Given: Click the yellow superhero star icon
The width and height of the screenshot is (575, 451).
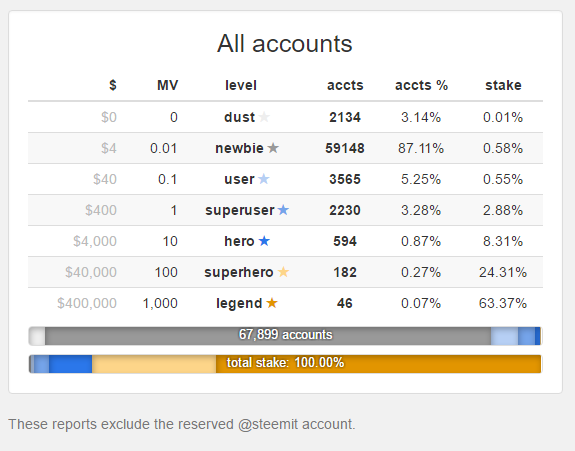Looking at the screenshot, I should point(283,272).
